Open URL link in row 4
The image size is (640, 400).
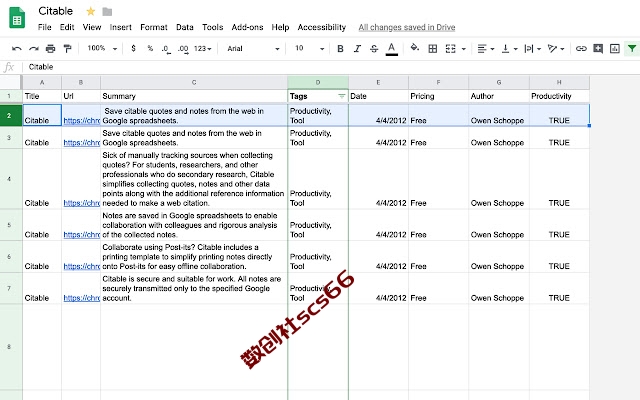click(82, 203)
